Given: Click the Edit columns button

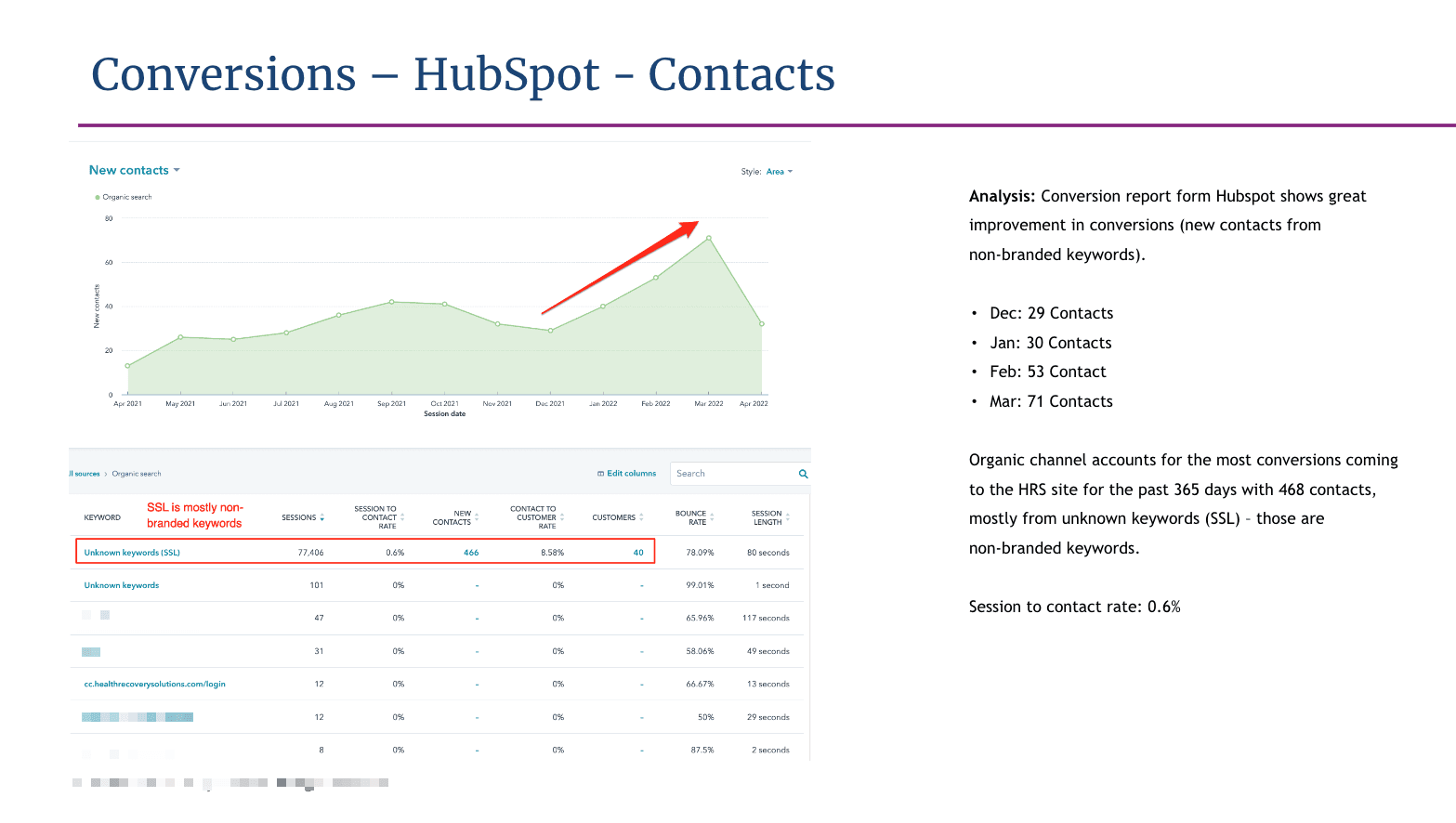Looking at the screenshot, I should (x=626, y=474).
